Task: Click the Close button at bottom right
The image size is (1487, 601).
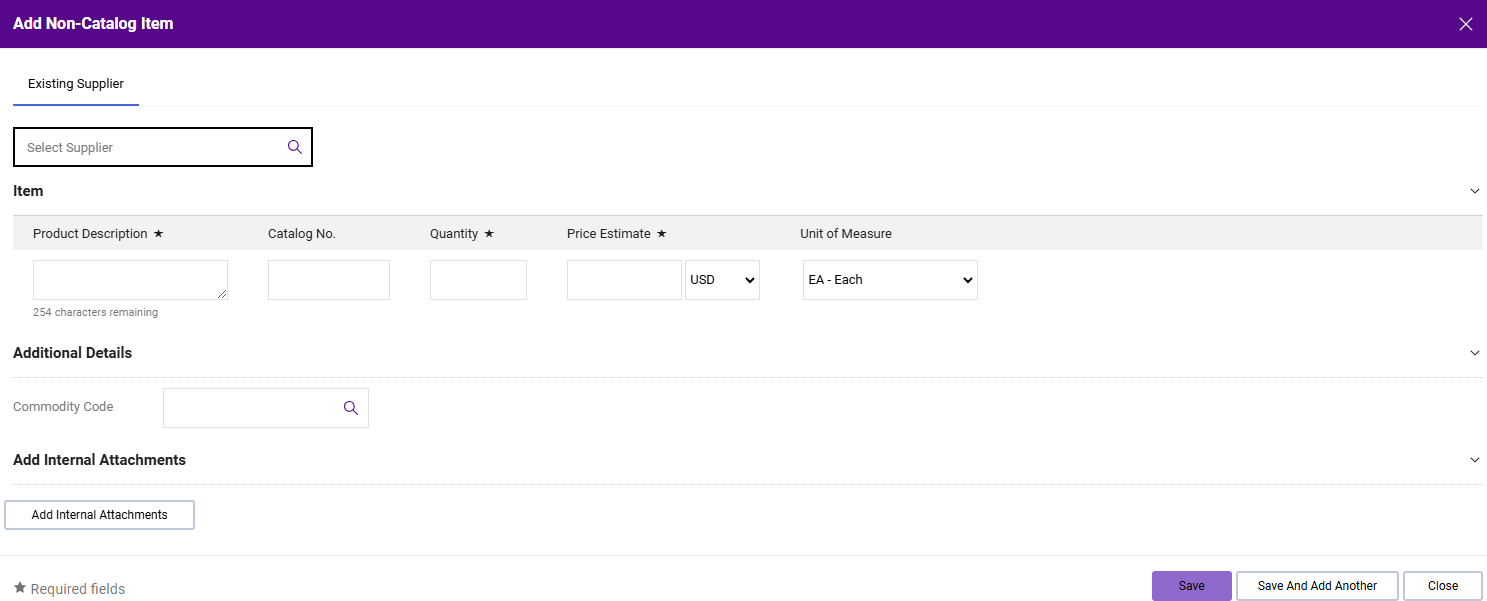Action: [x=1442, y=586]
